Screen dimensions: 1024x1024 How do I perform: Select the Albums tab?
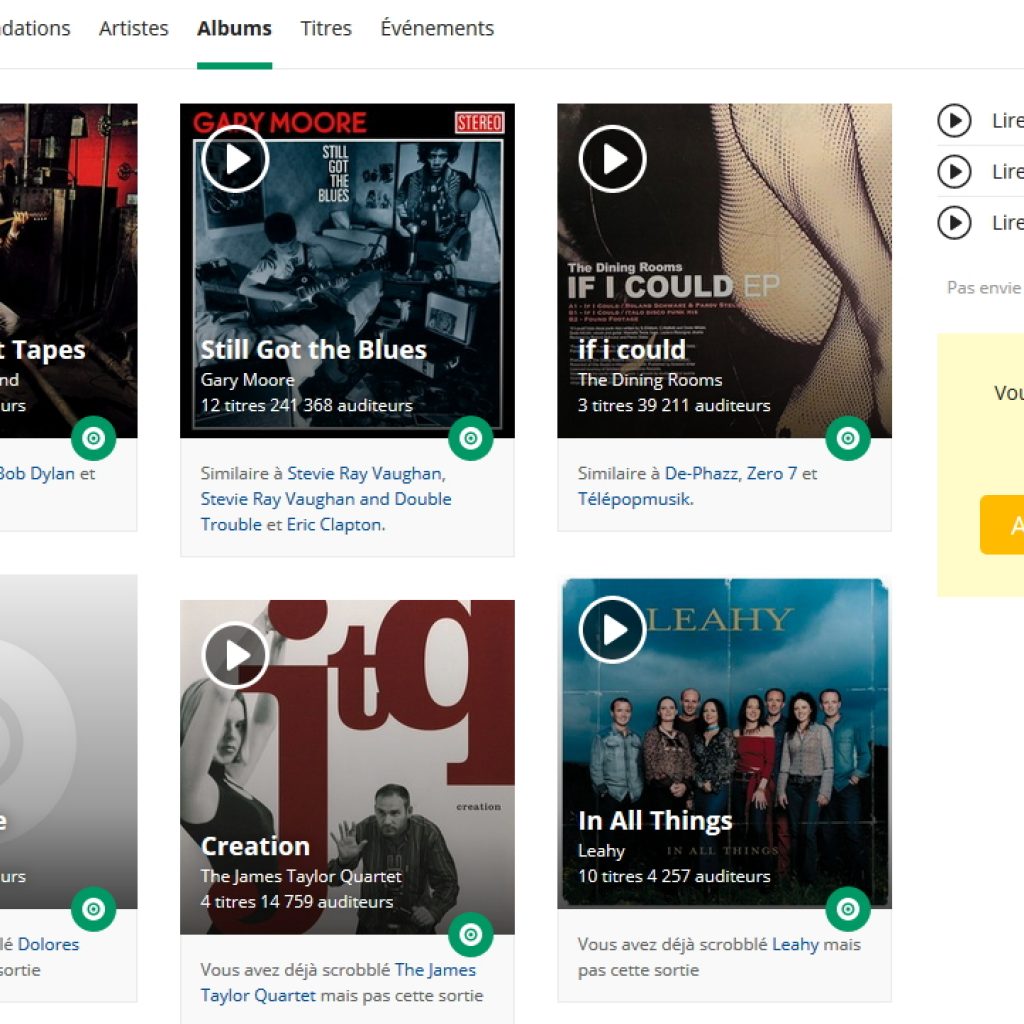click(x=234, y=28)
